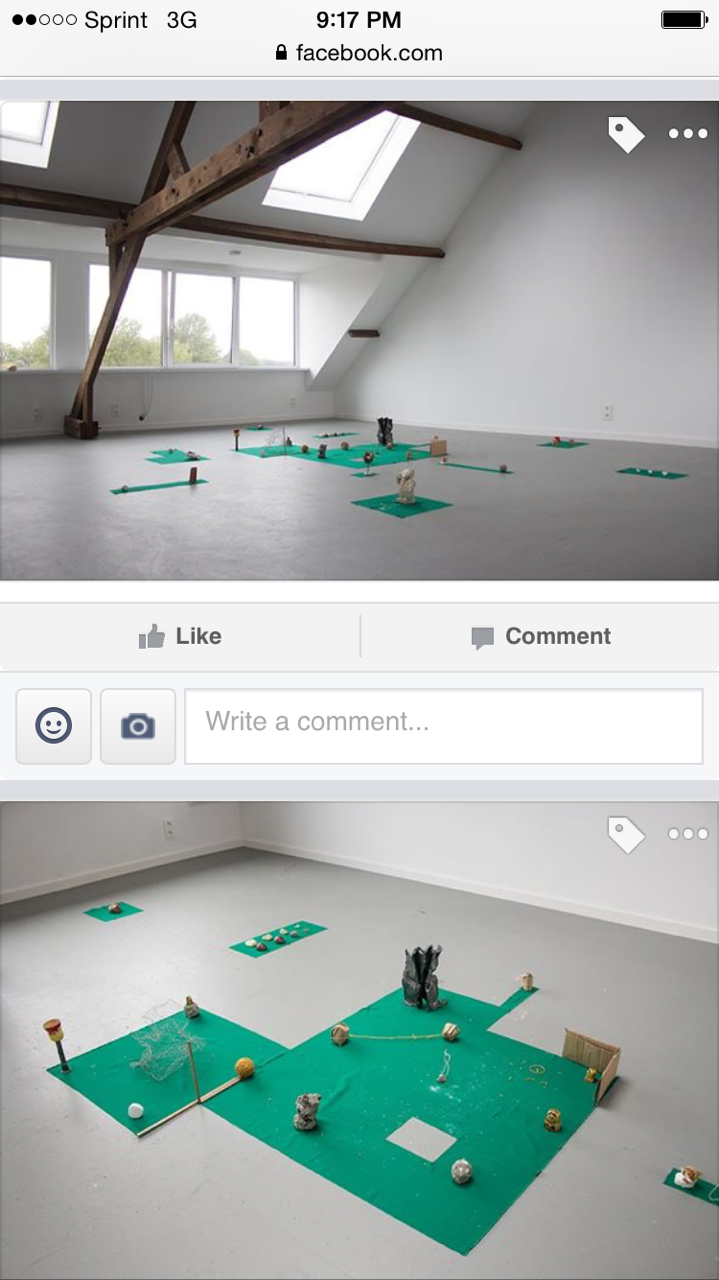Tap the facebook.com address bar
The height and width of the screenshot is (1280, 719).
(359, 53)
